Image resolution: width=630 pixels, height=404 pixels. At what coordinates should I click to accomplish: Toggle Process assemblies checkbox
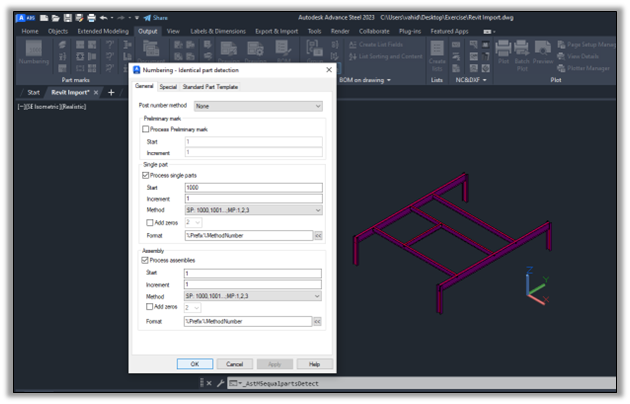click(145, 260)
